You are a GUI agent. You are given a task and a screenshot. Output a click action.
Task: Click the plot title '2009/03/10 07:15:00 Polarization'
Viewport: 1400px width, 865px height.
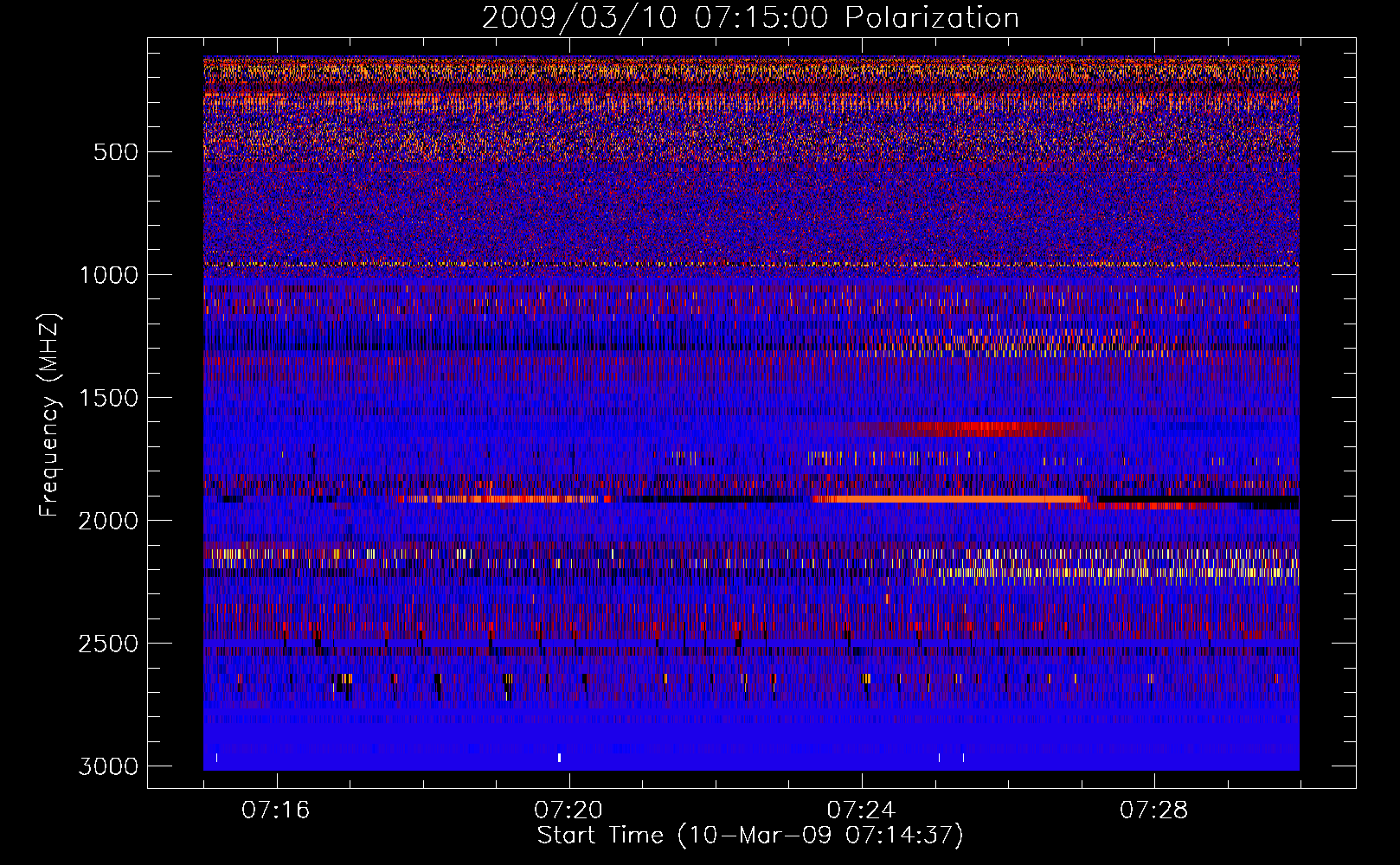tap(750, 17)
